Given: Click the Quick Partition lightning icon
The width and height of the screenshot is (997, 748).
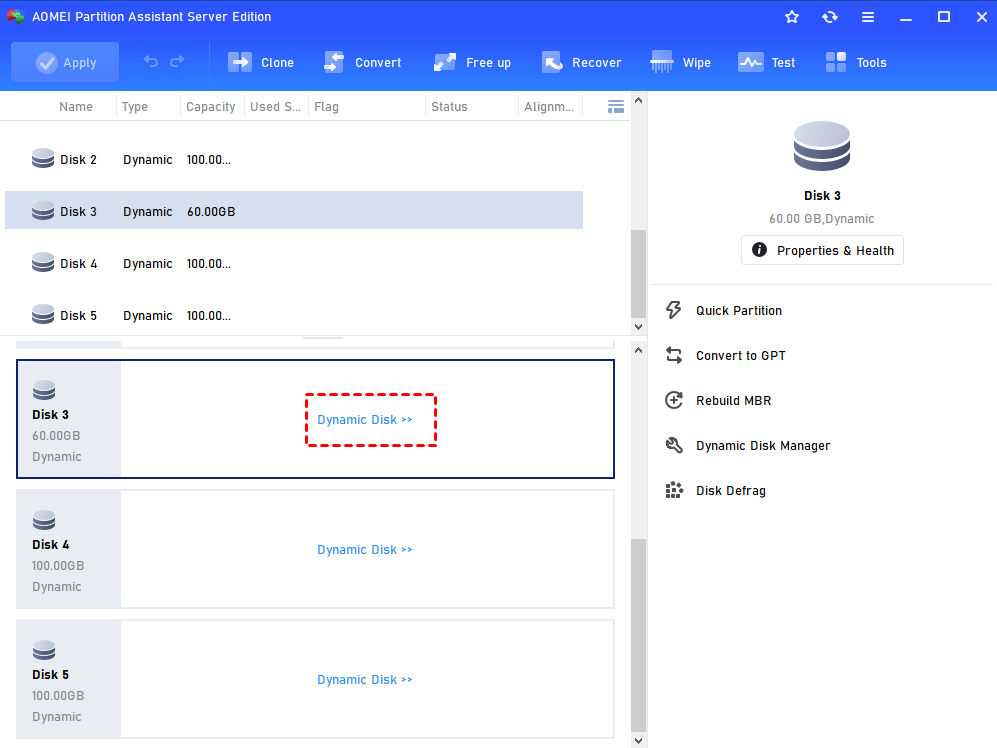Looking at the screenshot, I should click(673, 310).
